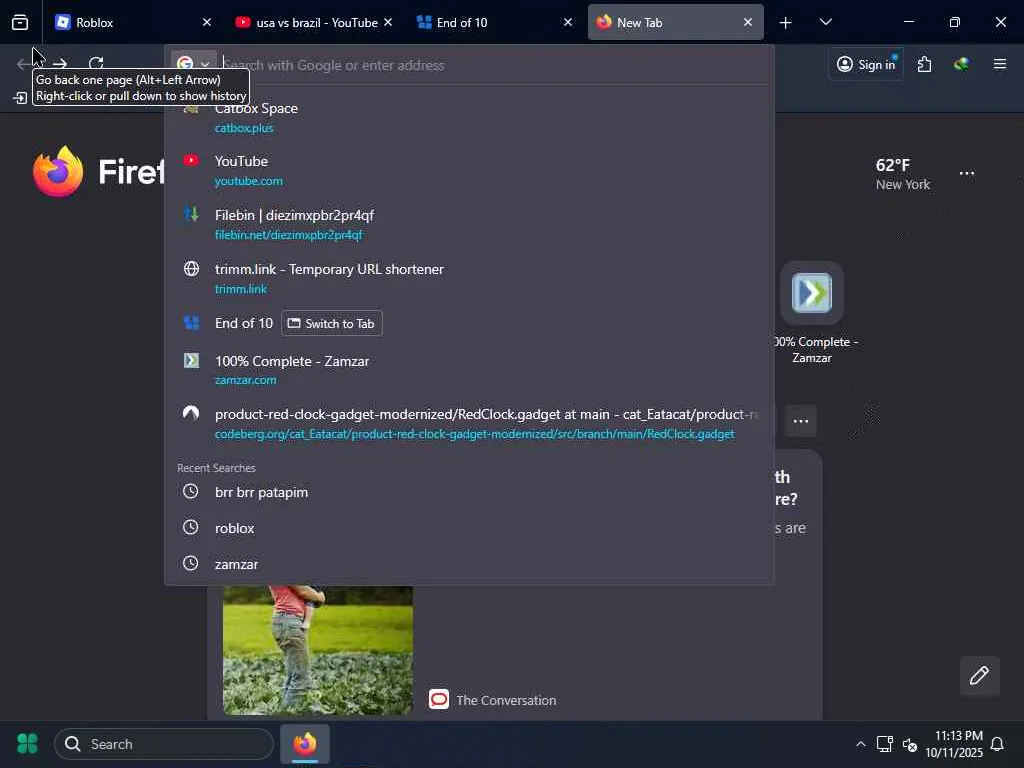Click the codeberg.org RedClock.gadget URL
Viewport: 1024px width, 768px height.
pos(475,434)
